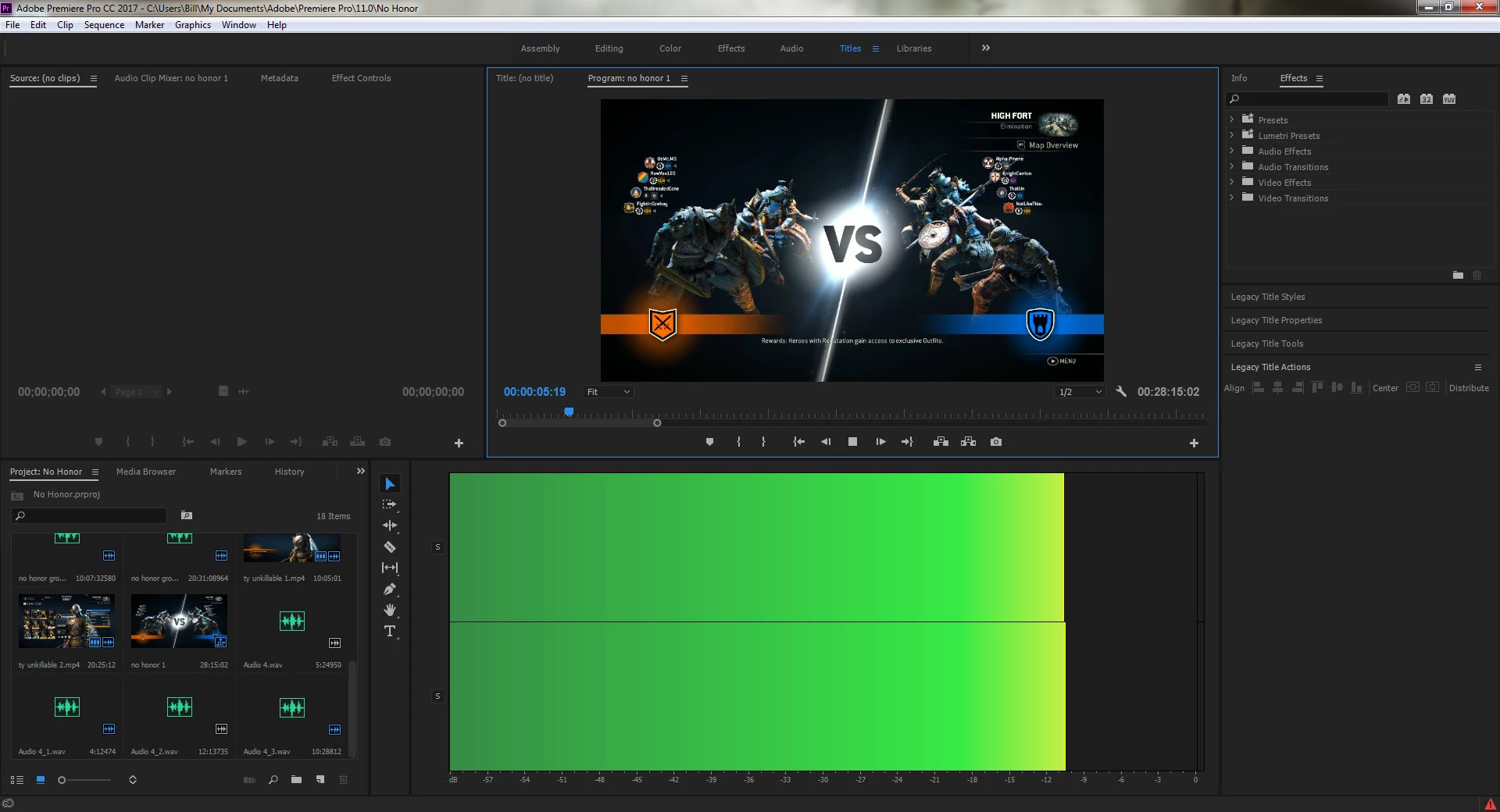The image size is (1500, 812).
Task: Step back one frame in Program monitor
Action: click(x=826, y=442)
